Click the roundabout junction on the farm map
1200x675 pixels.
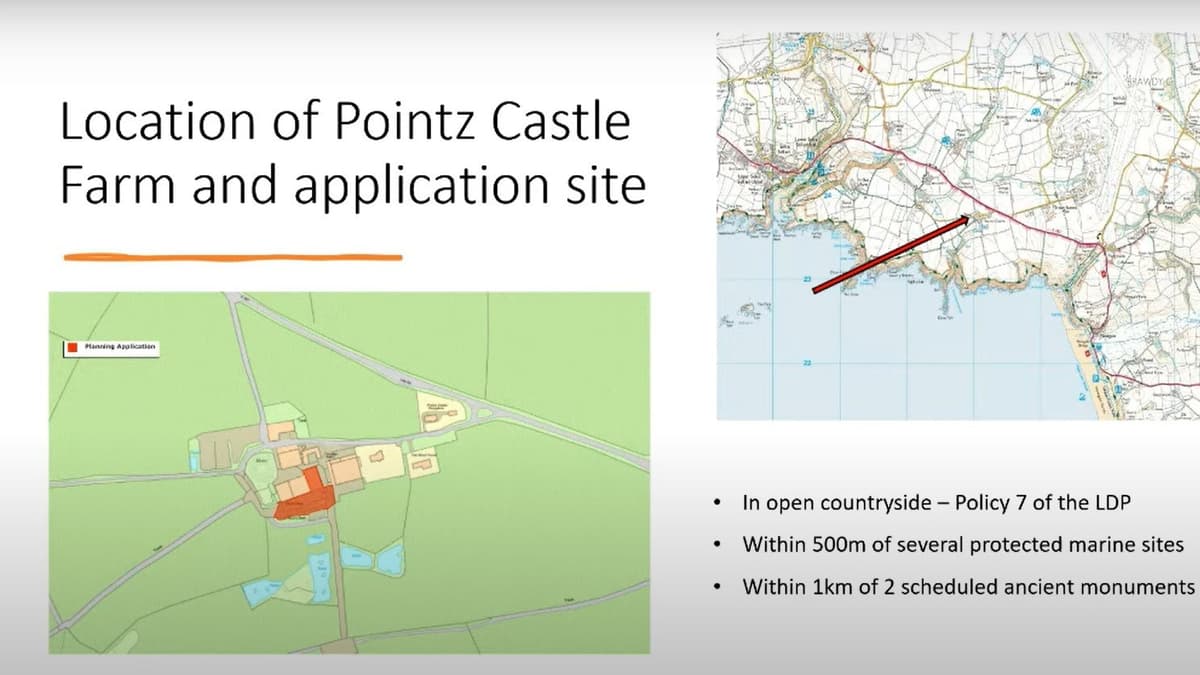(x=484, y=413)
